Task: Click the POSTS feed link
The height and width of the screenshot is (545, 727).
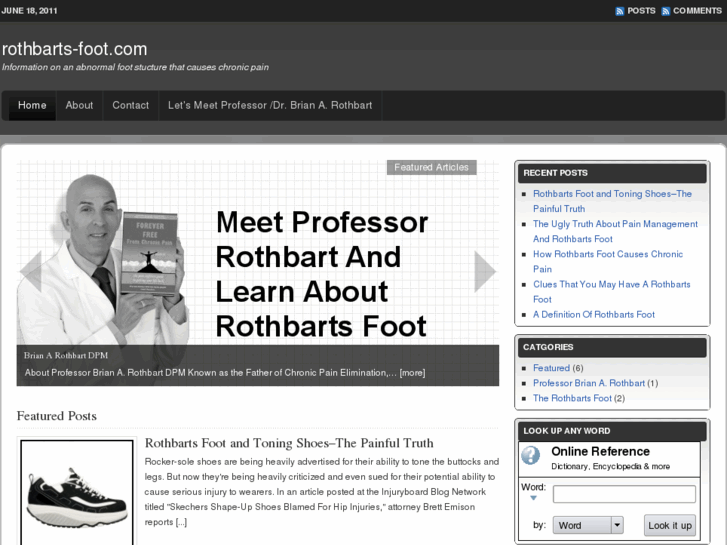Action: pyautogui.click(x=641, y=11)
